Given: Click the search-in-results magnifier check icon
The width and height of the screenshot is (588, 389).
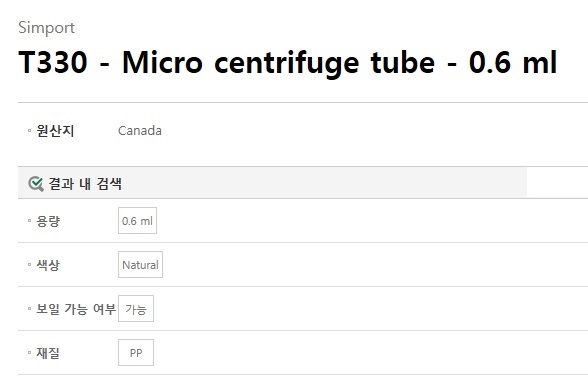Looking at the screenshot, I should [36, 184].
